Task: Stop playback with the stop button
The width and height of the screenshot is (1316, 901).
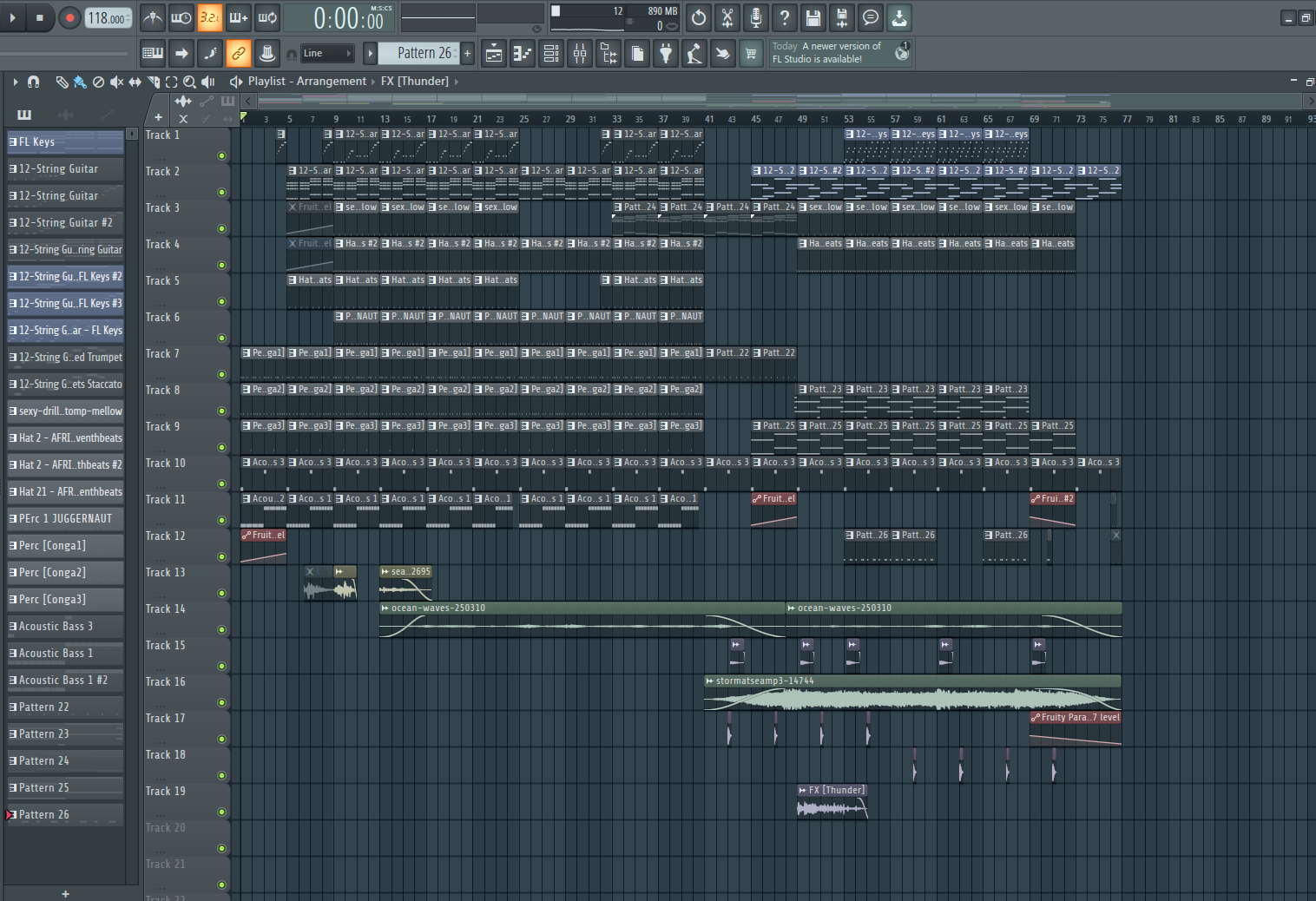Action: click(x=40, y=17)
